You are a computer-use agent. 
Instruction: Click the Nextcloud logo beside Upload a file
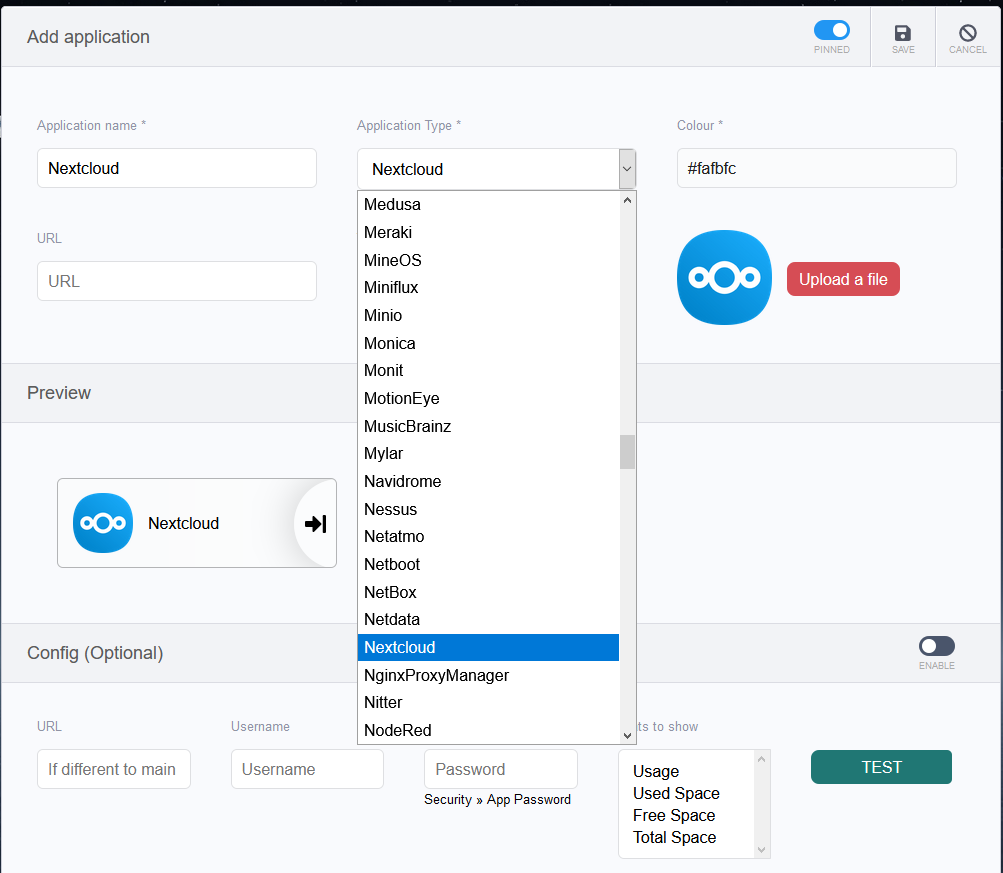(723, 277)
